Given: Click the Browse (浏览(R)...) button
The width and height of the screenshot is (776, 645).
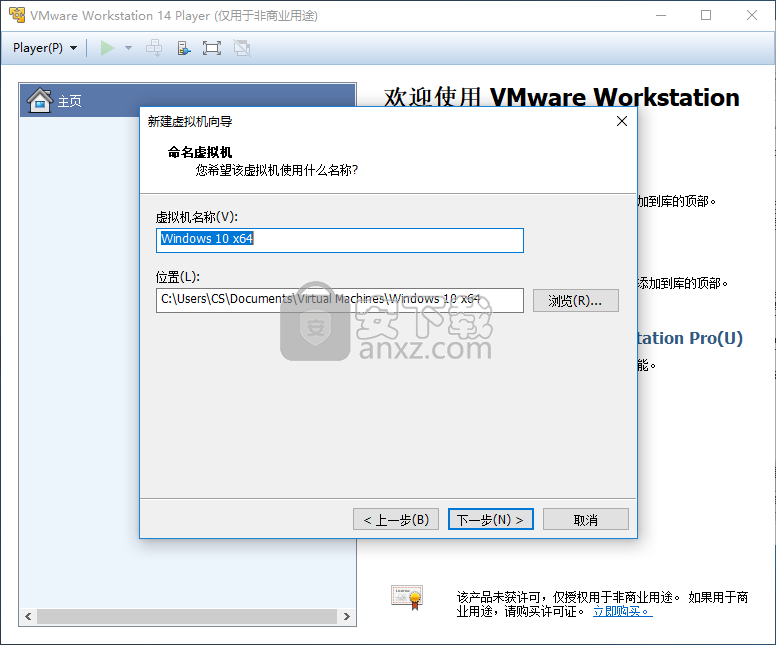Looking at the screenshot, I should (576, 300).
